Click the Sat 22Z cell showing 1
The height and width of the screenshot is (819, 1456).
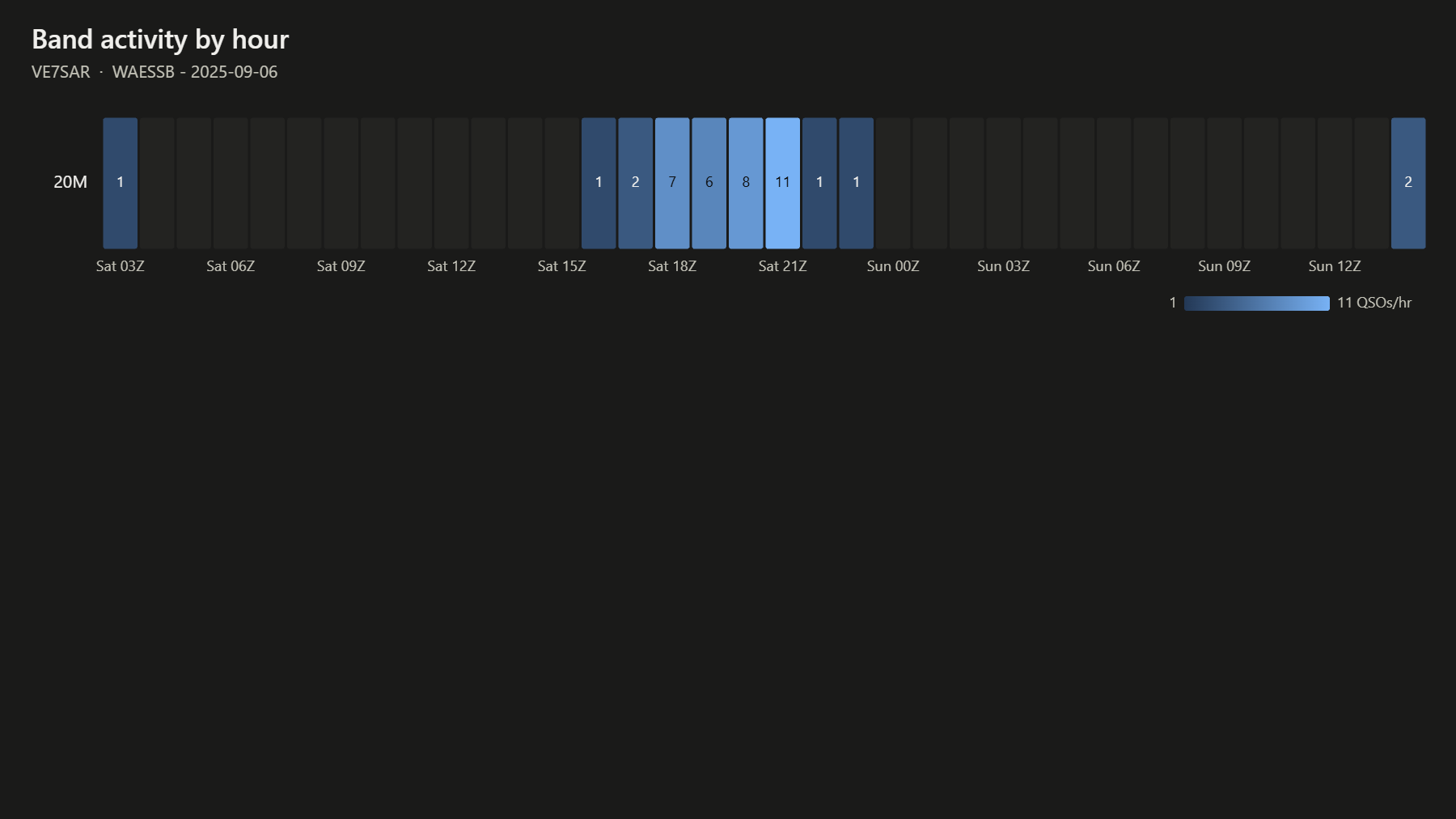[819, 183]
